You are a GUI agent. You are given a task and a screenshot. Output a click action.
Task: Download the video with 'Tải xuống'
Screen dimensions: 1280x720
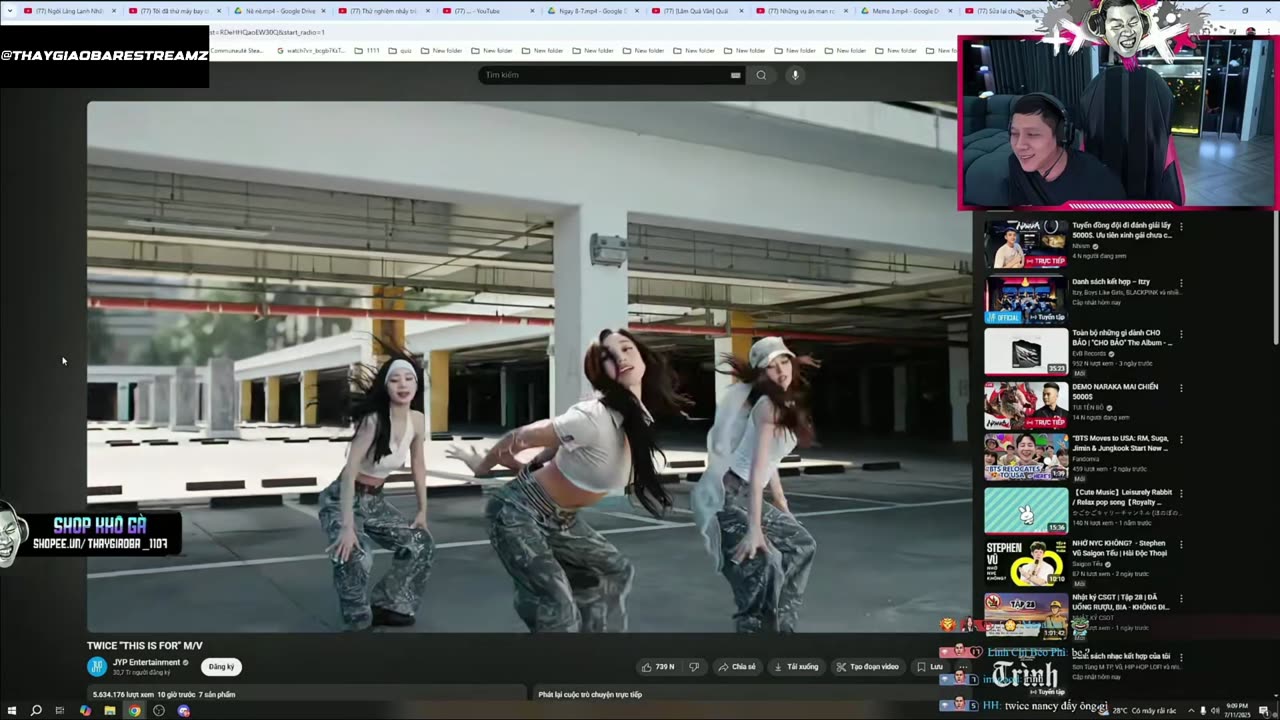tap(796, 667)
